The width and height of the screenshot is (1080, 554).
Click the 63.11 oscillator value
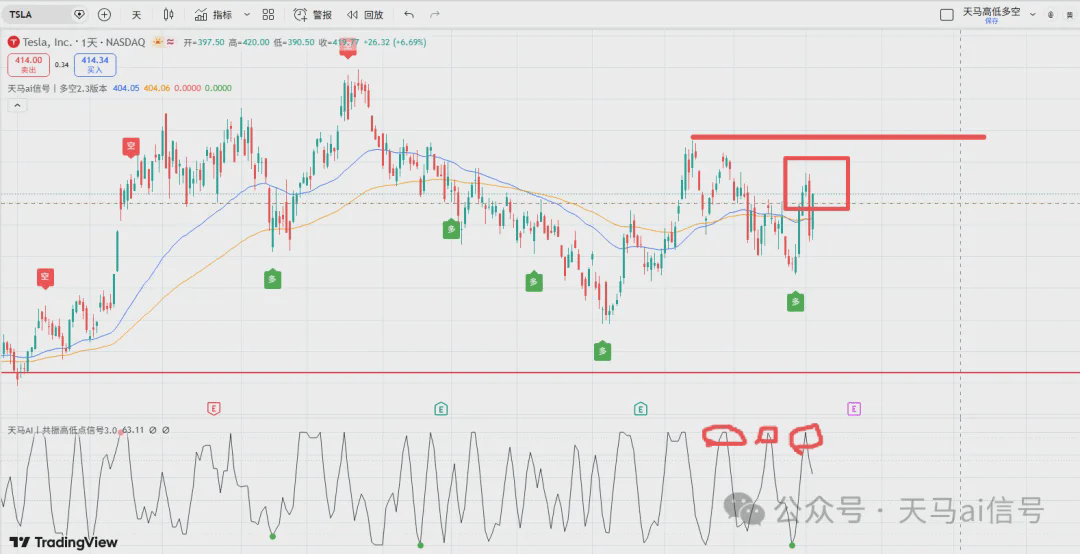tap(134, 430)
